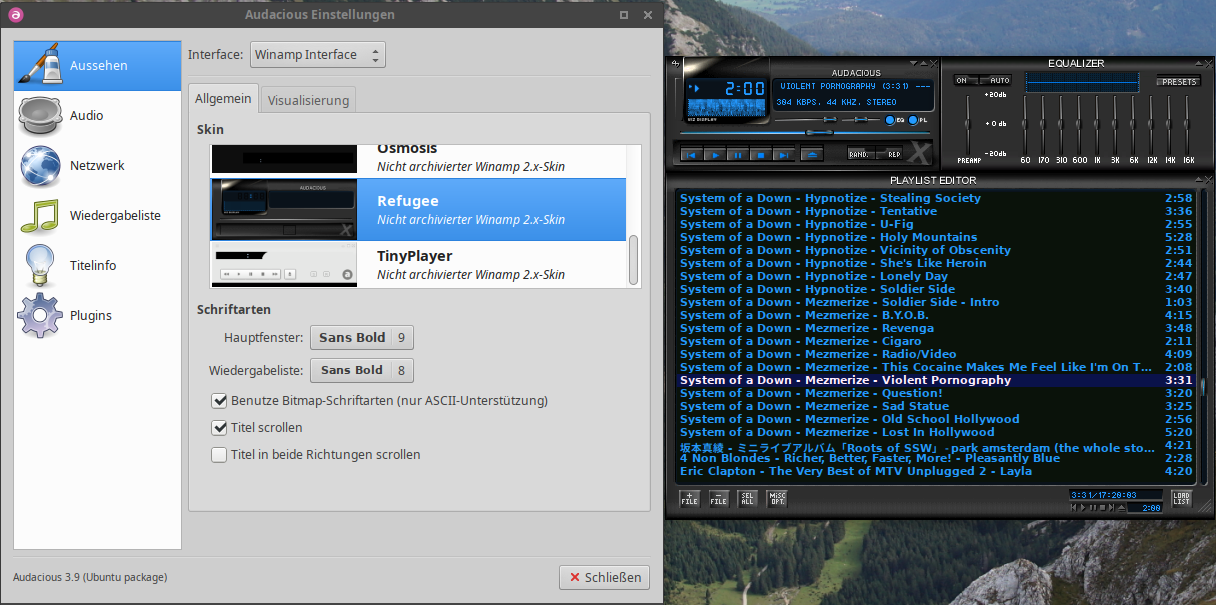This screenshot has height=605, width=1216.
Task: Click the Schließen button
Action: [x=604, y=577]
